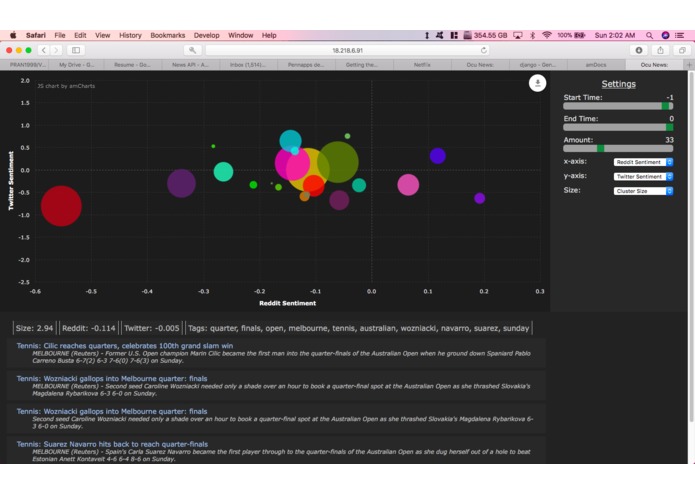The width and height of the screenshot is (695, 494).
Task: Show all tabs overview button
Action: click(x=682, y=50)
